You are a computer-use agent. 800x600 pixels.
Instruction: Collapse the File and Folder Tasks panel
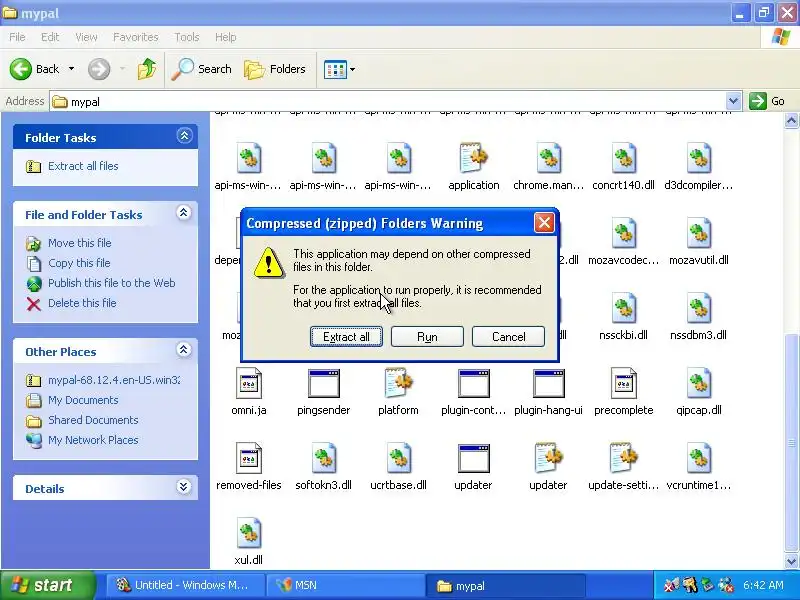click(x=184, y=213)
